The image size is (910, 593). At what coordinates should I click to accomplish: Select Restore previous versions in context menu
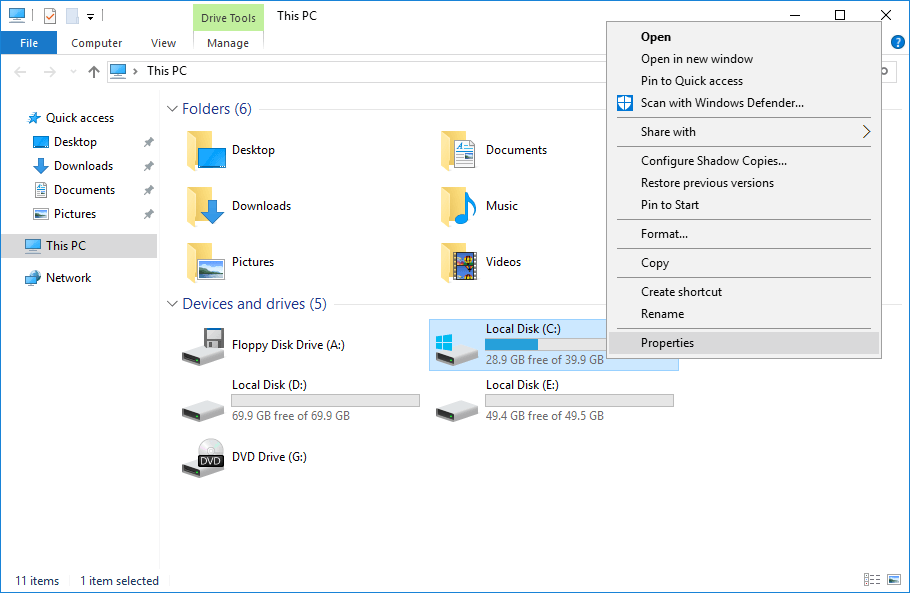pyautogui.click(x=708, y=183)
